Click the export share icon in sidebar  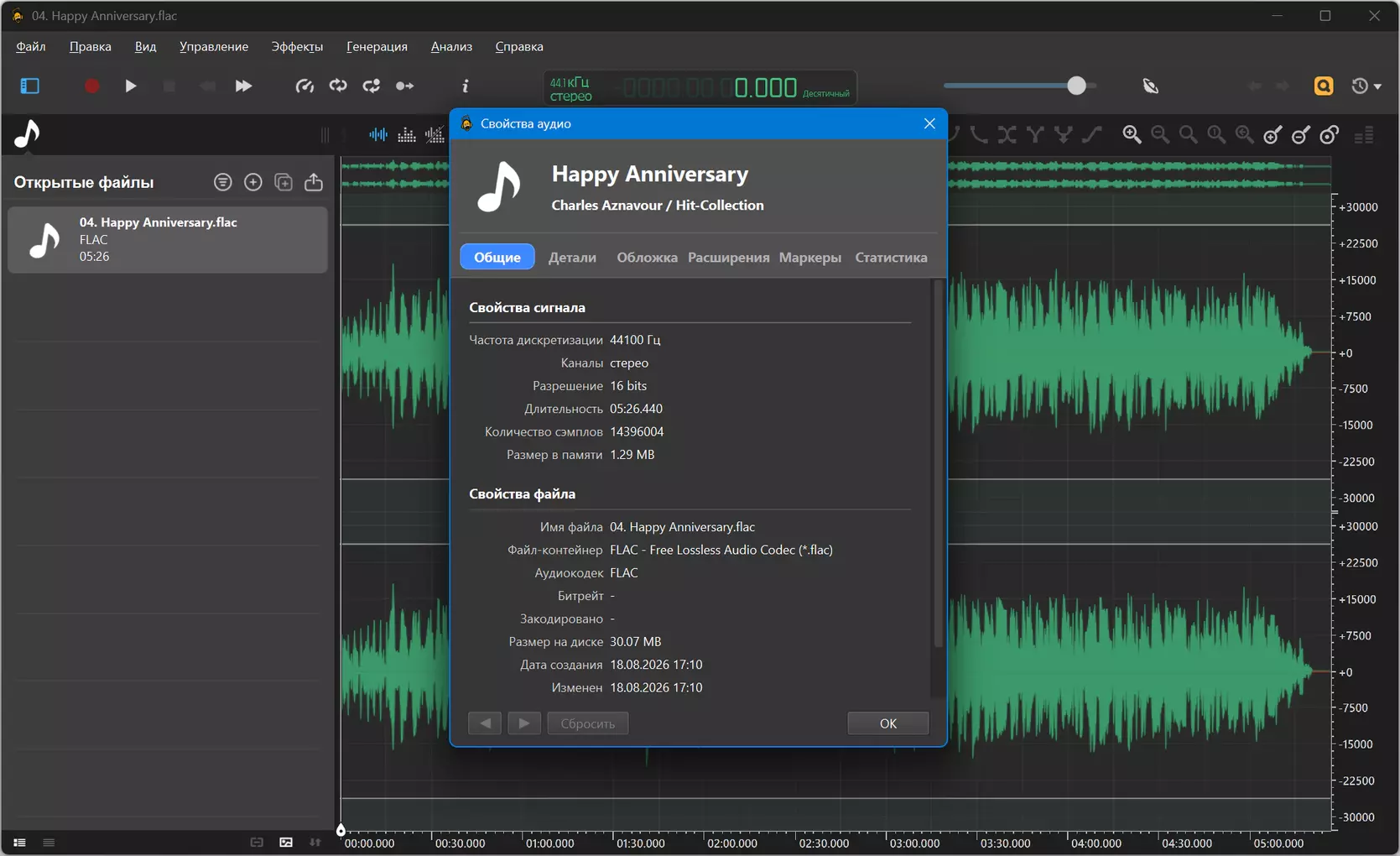click(314, 182)
